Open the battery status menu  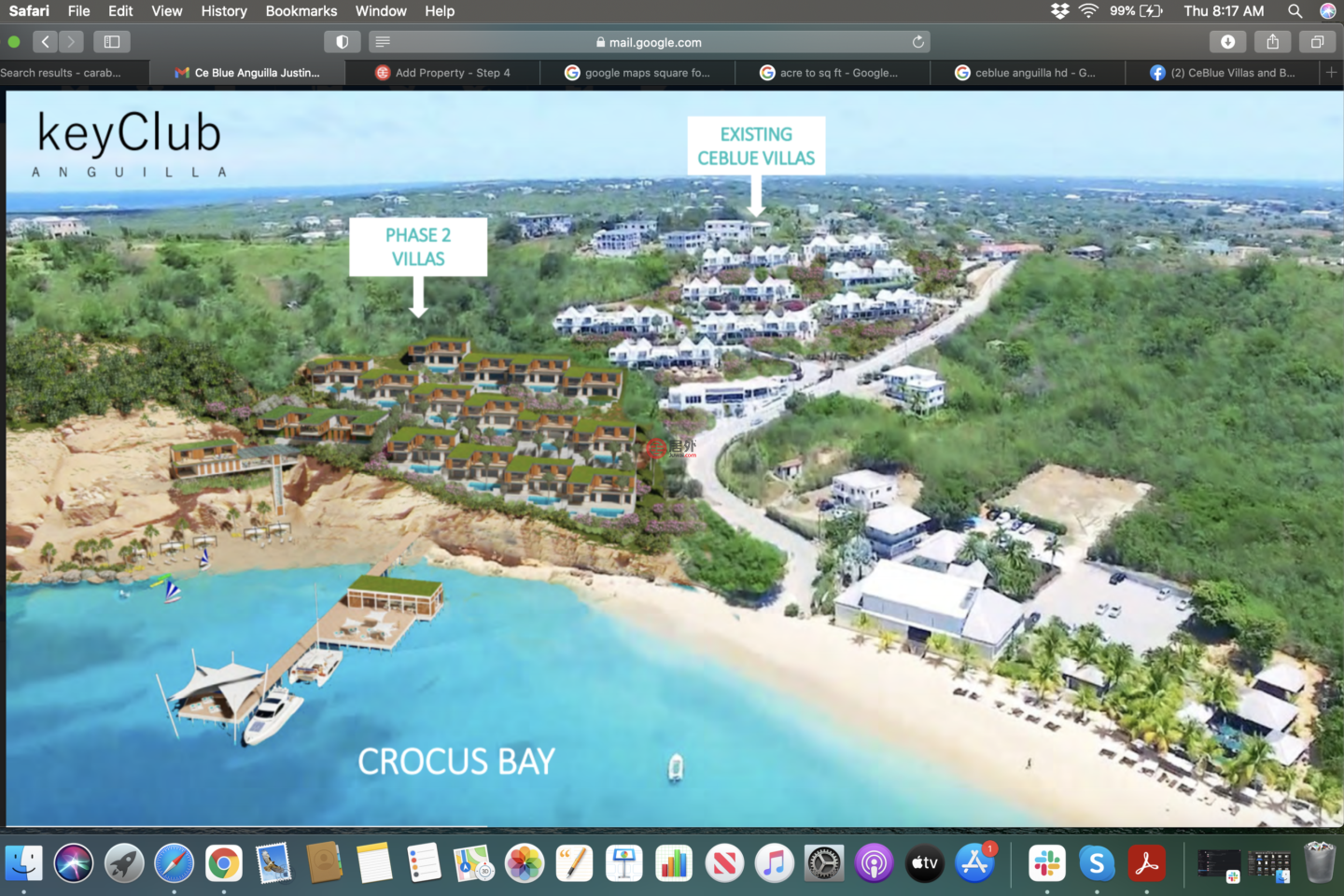1151,11
